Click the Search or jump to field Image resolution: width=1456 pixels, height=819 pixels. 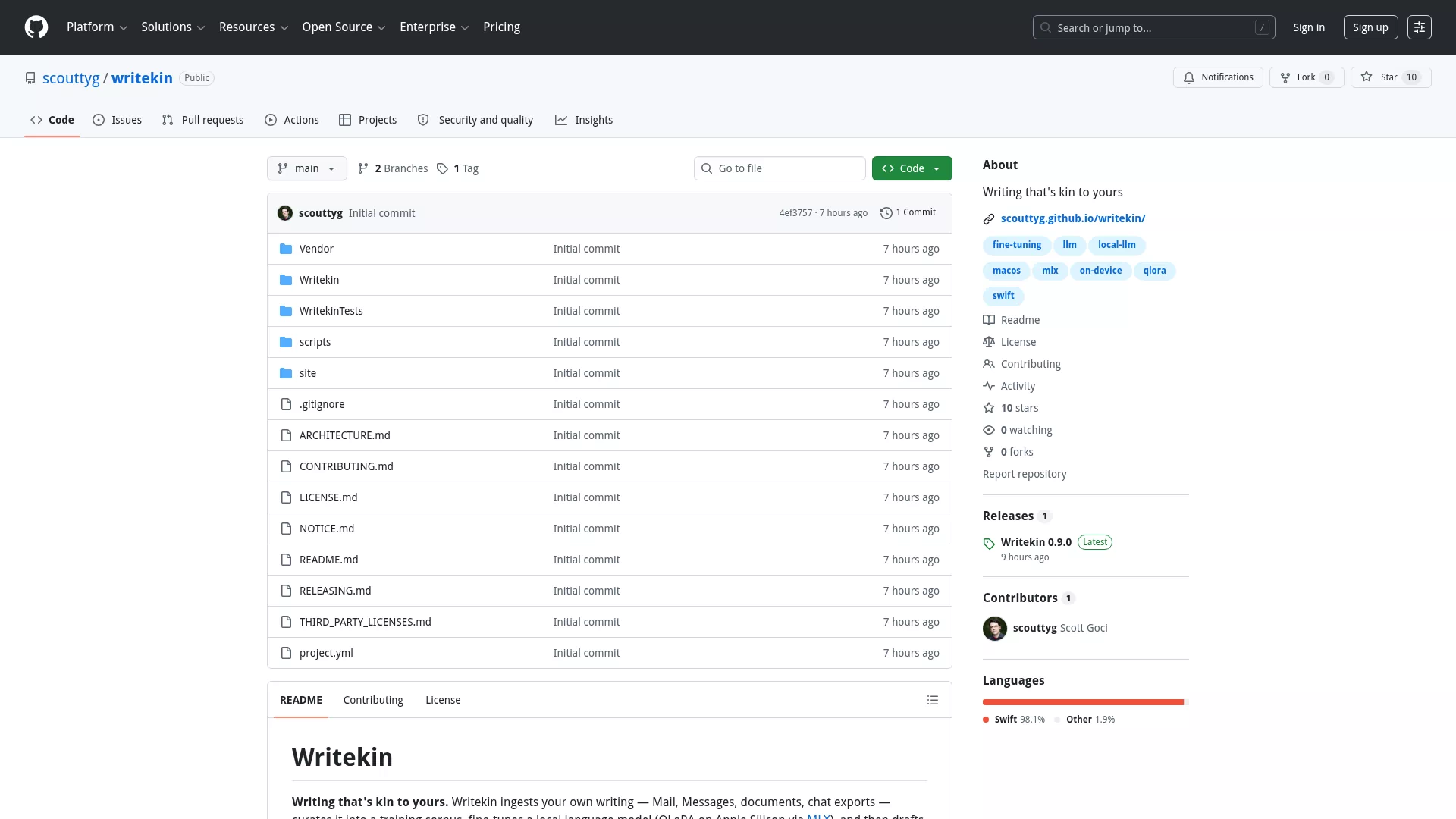tap(1154, 27)
